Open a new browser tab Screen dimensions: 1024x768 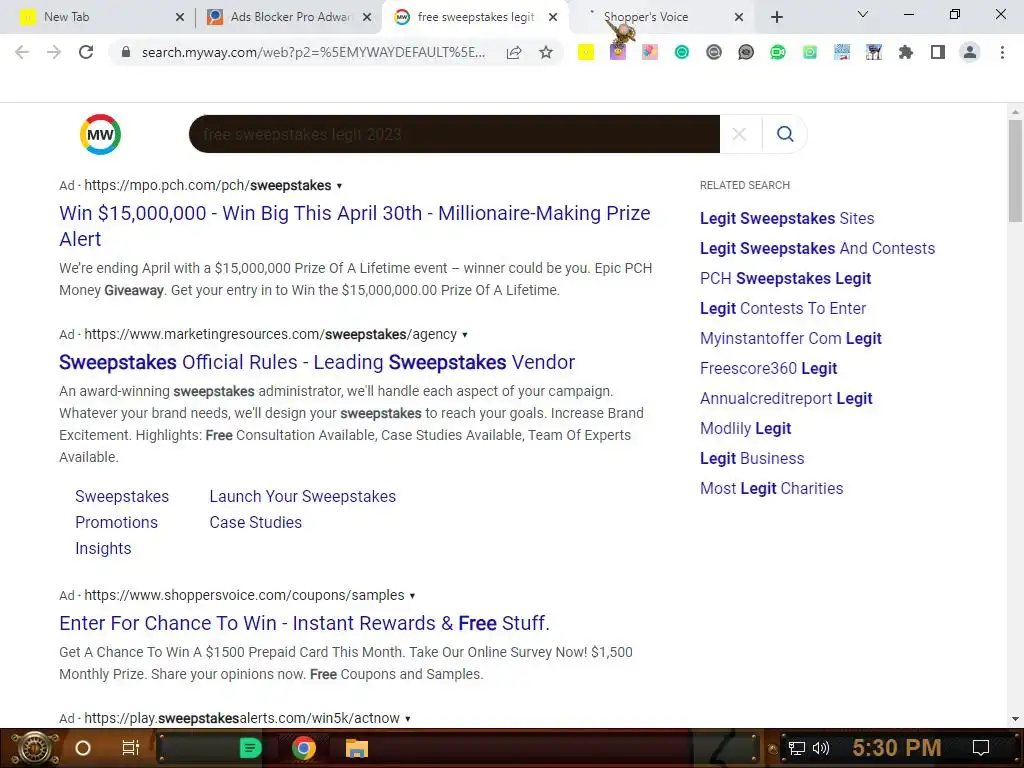coord(776,17)
